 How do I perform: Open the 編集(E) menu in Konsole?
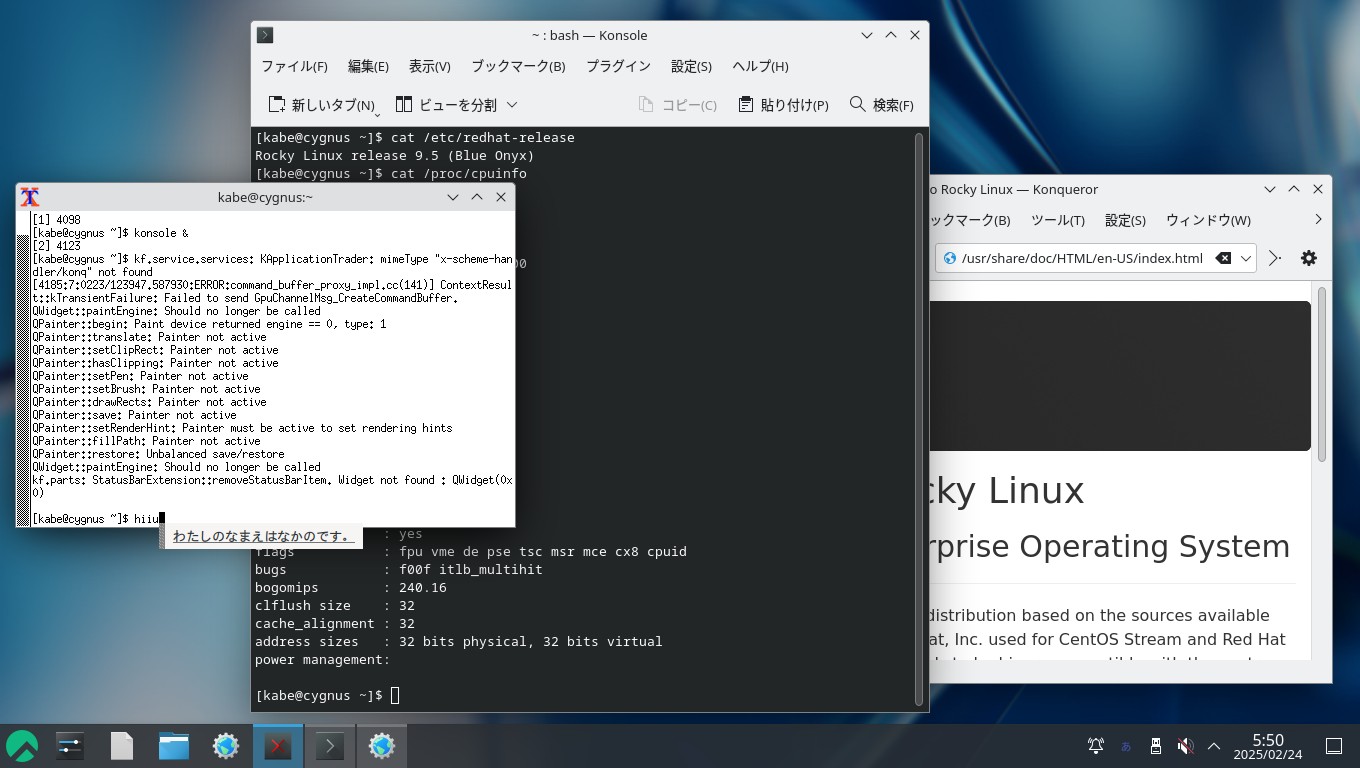pyautogui.click(x=368, y=66)
